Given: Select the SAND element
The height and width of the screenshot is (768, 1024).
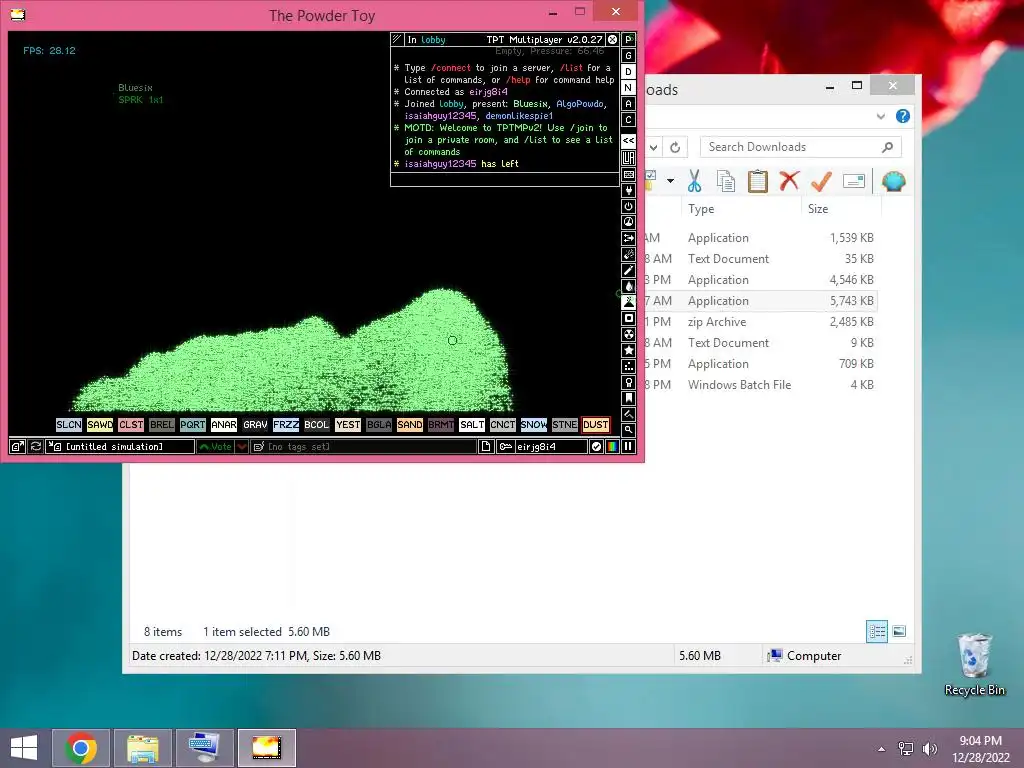Looking at the screenshot, I should tap(410, 425).
